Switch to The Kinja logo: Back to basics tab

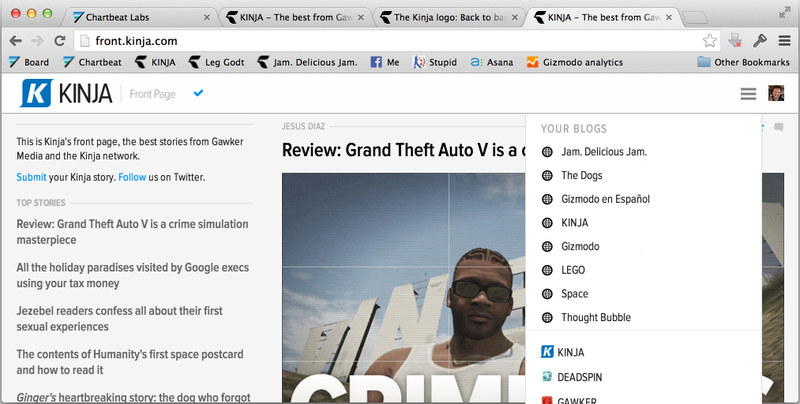449,17
